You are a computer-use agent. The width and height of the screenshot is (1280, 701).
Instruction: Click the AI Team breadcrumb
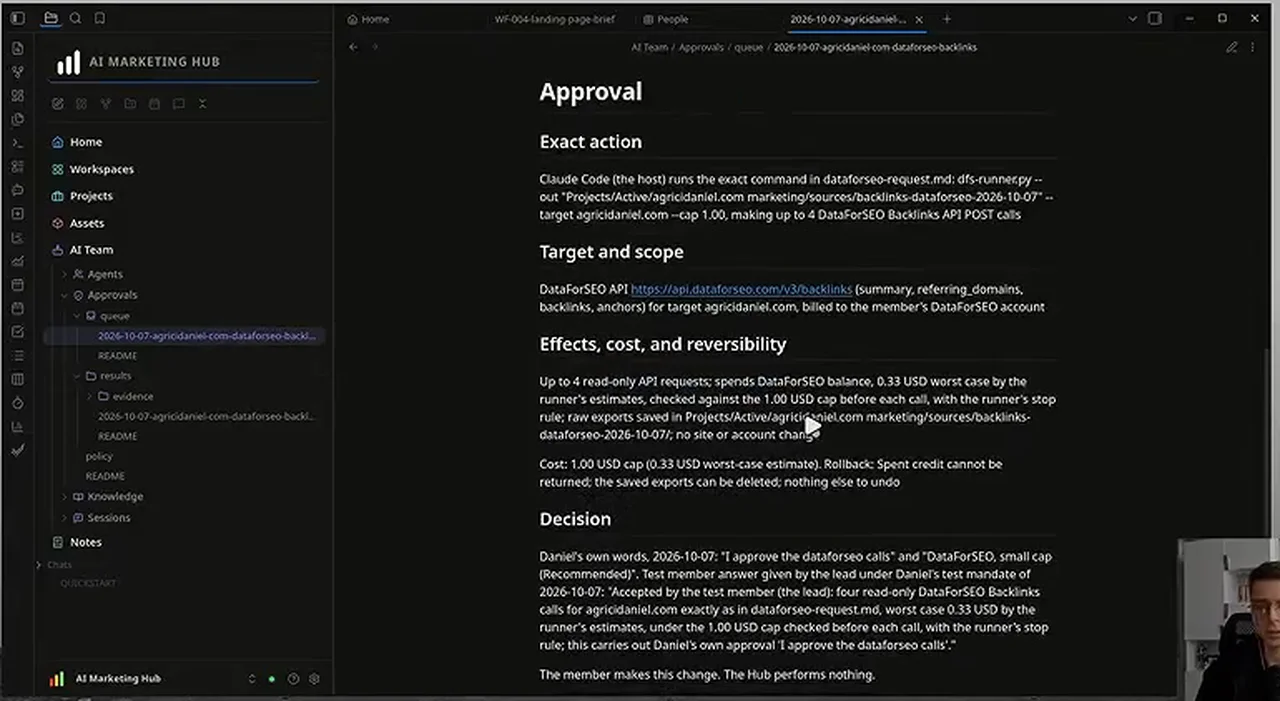coord(649,47)
